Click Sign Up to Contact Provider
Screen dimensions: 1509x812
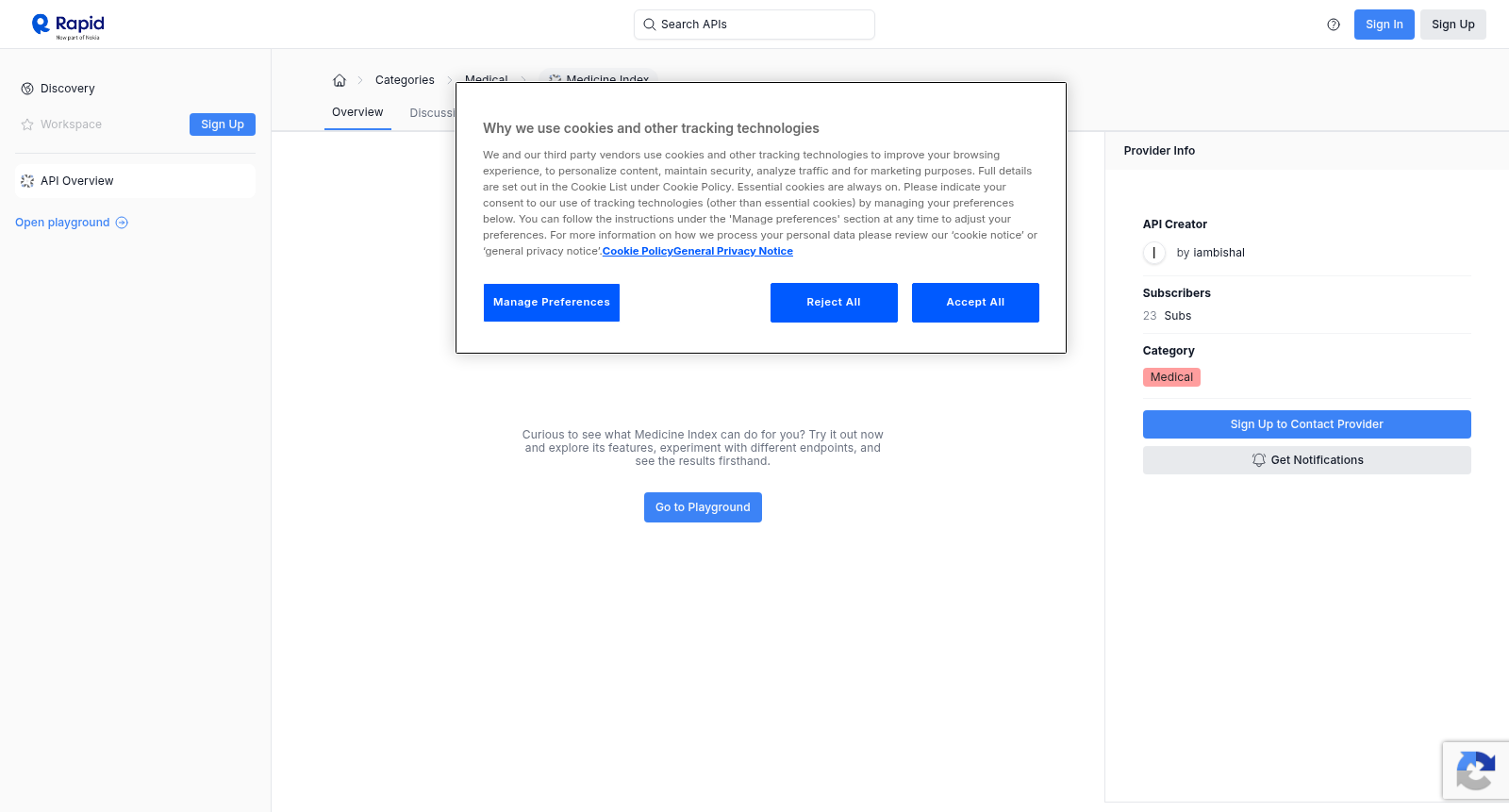click(1306, 424)
